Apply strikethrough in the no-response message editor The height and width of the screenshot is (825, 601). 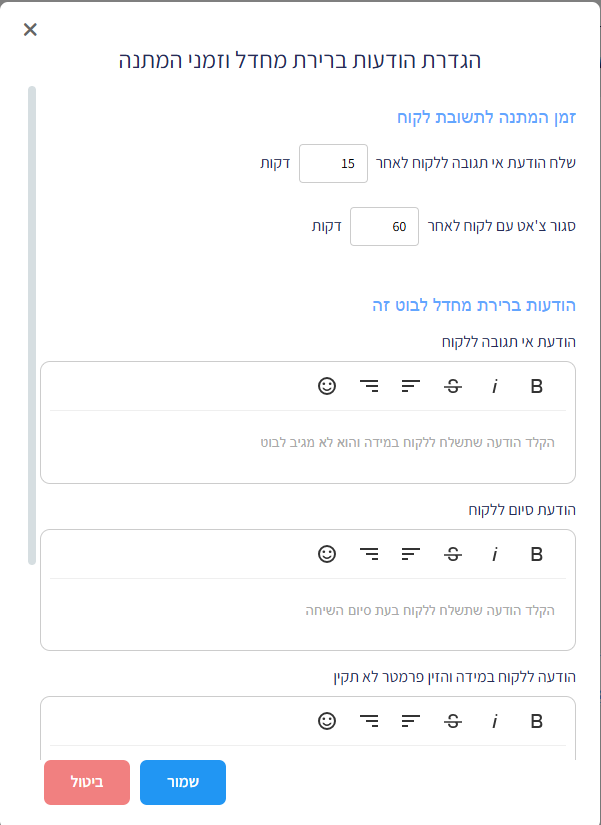click(453, 386)
